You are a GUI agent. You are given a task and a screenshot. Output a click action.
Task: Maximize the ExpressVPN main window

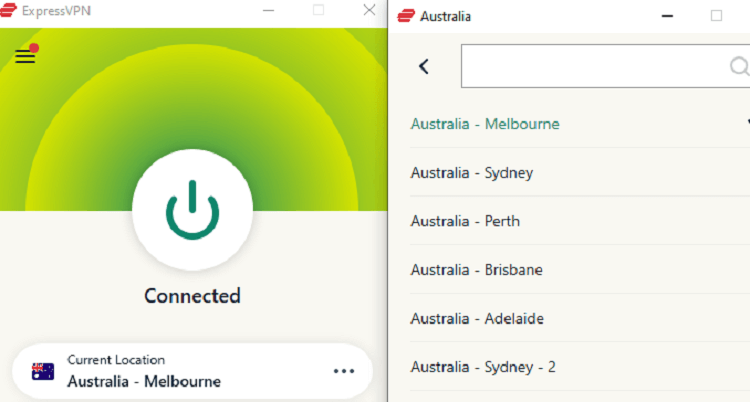click(319, 10)
